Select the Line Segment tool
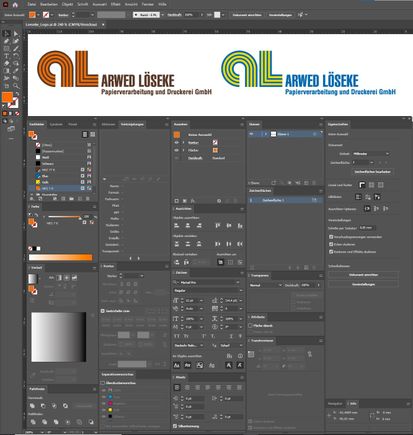 point(16,49)
